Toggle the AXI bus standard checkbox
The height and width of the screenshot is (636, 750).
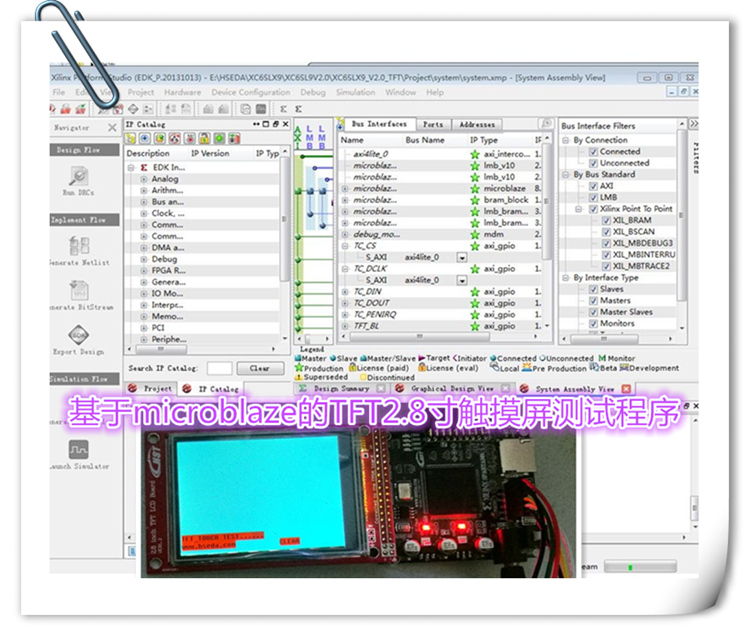tap(593, 186)
